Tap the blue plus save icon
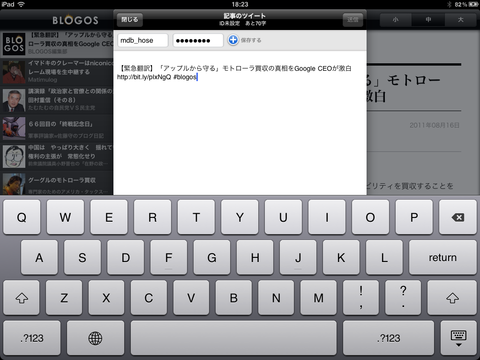The image size is (480, 360). click(x=233, y=40)
